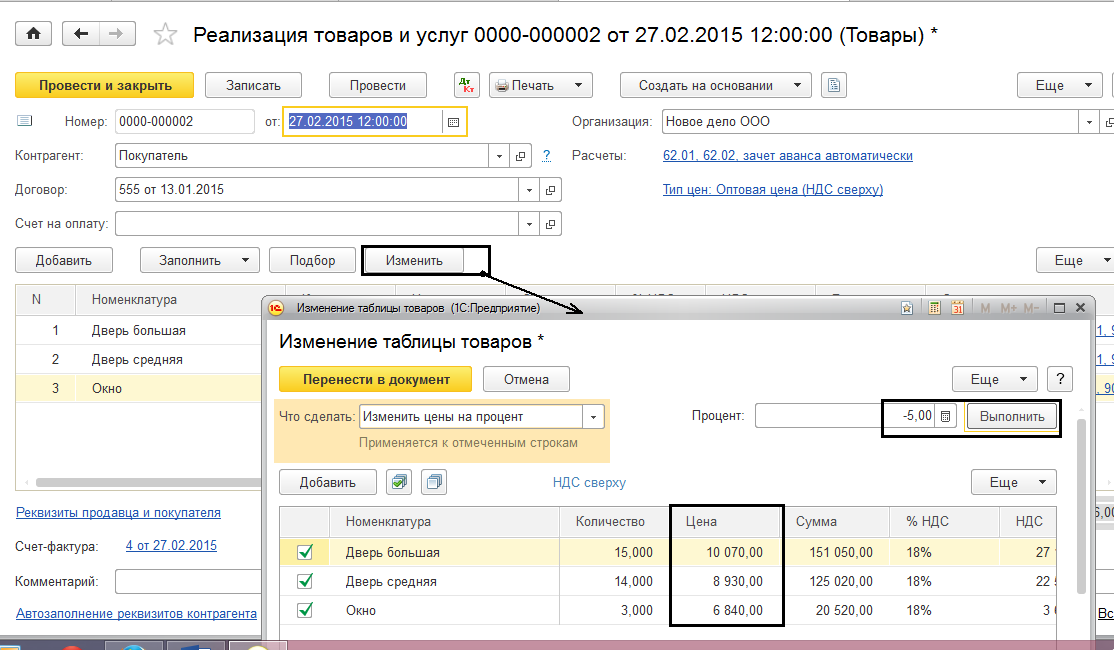Open document structure report icon
Viewport: 1114px width, 650px height.
click(x=834, y=85)
